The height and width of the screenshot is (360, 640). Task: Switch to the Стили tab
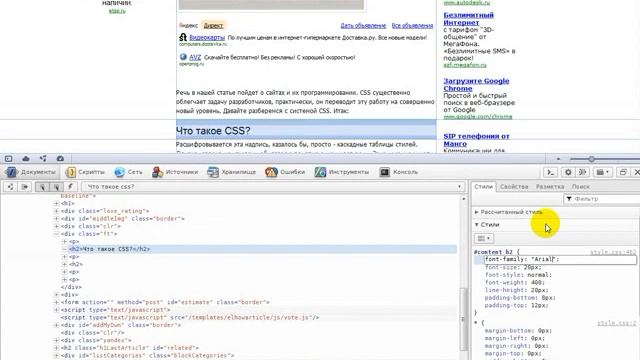pyautogui.click(x=484, y=187)
